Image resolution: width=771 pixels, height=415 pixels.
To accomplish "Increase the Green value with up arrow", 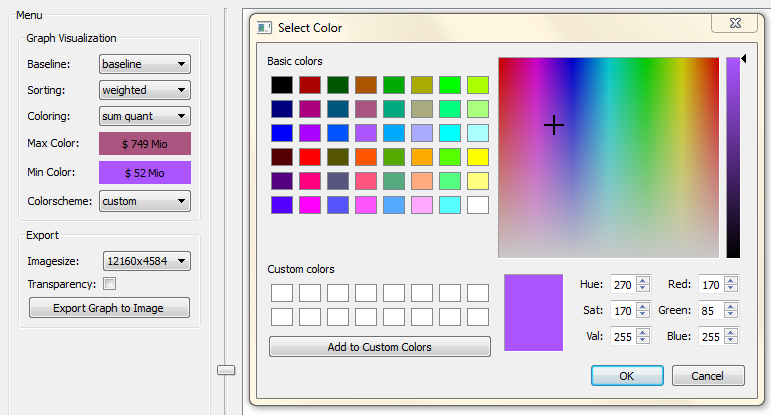I will 731,307.
